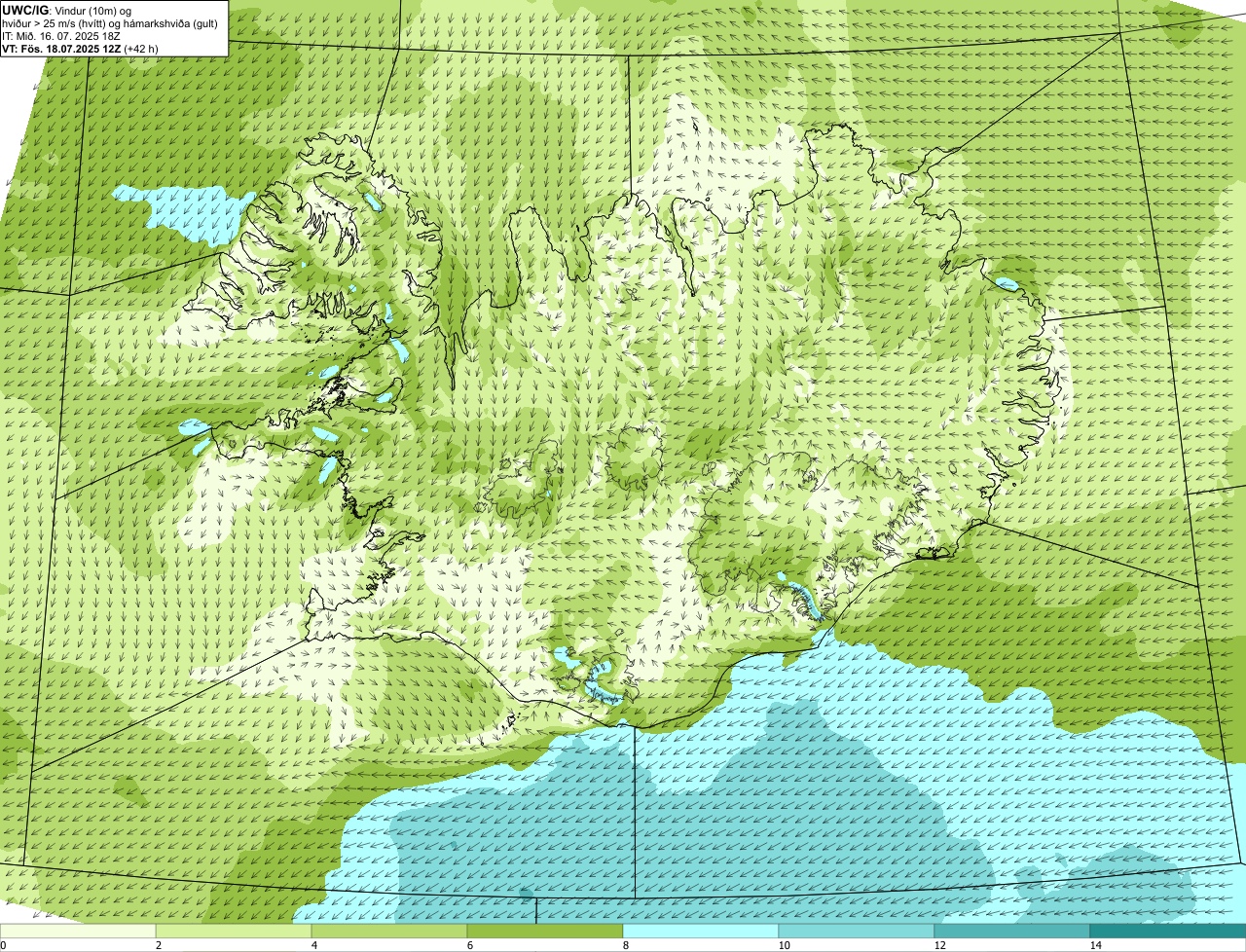This screenshot has width=1246, height=952.
Task: Click the title line "UWC/IG: Vindur (10m) og"
Action: coord(66,10)
